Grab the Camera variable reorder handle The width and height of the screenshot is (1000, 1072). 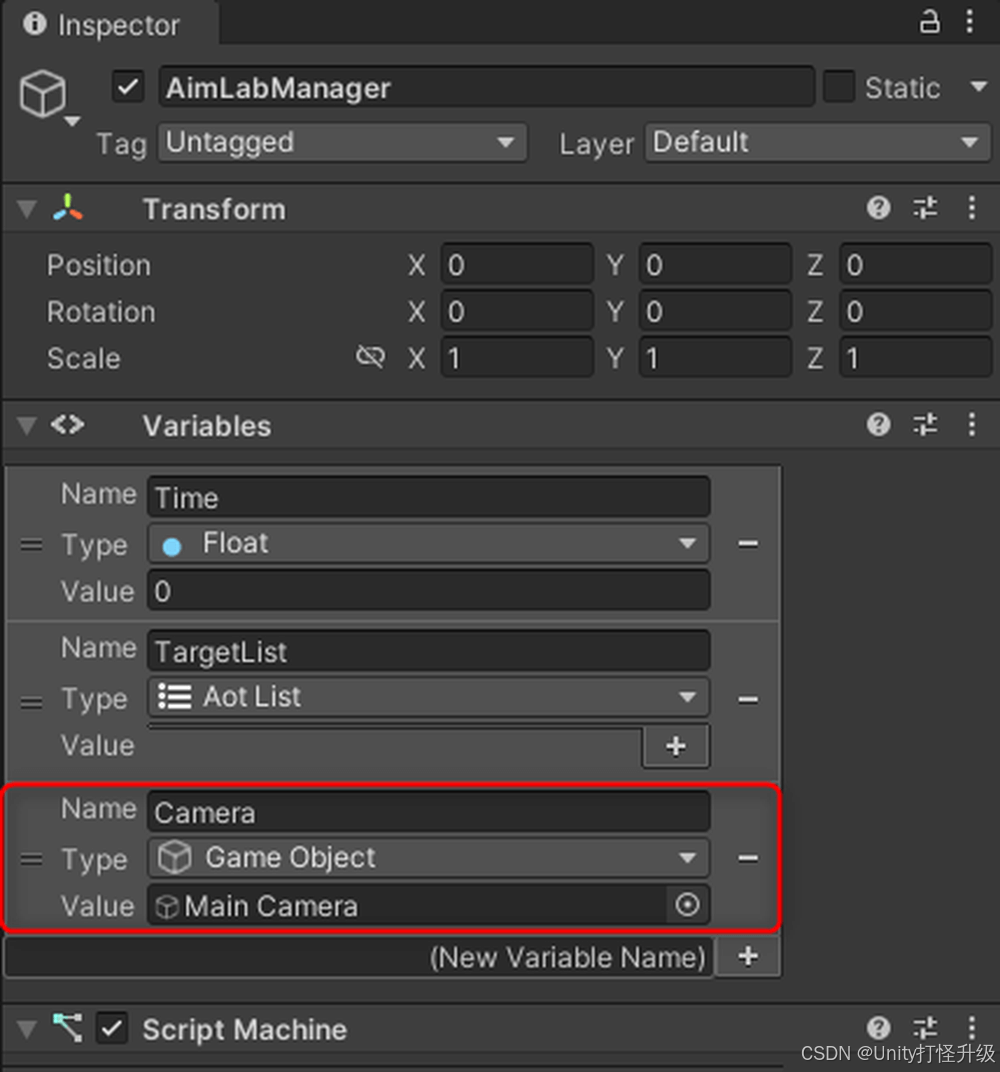click(31, 859)
